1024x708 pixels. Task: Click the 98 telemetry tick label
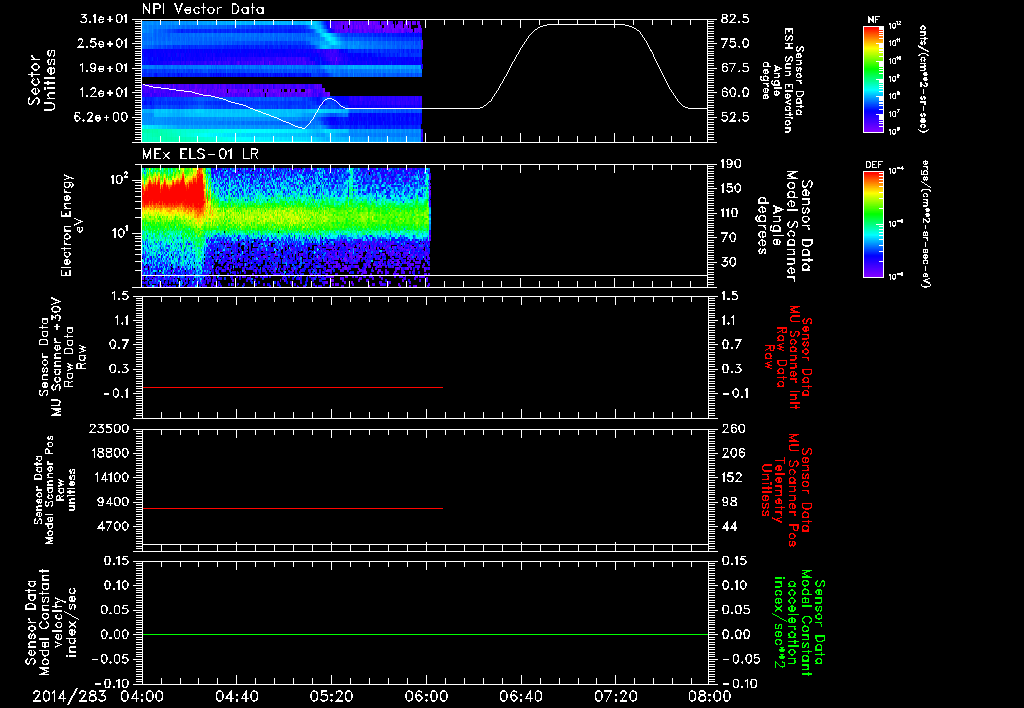tap(729, 502)
